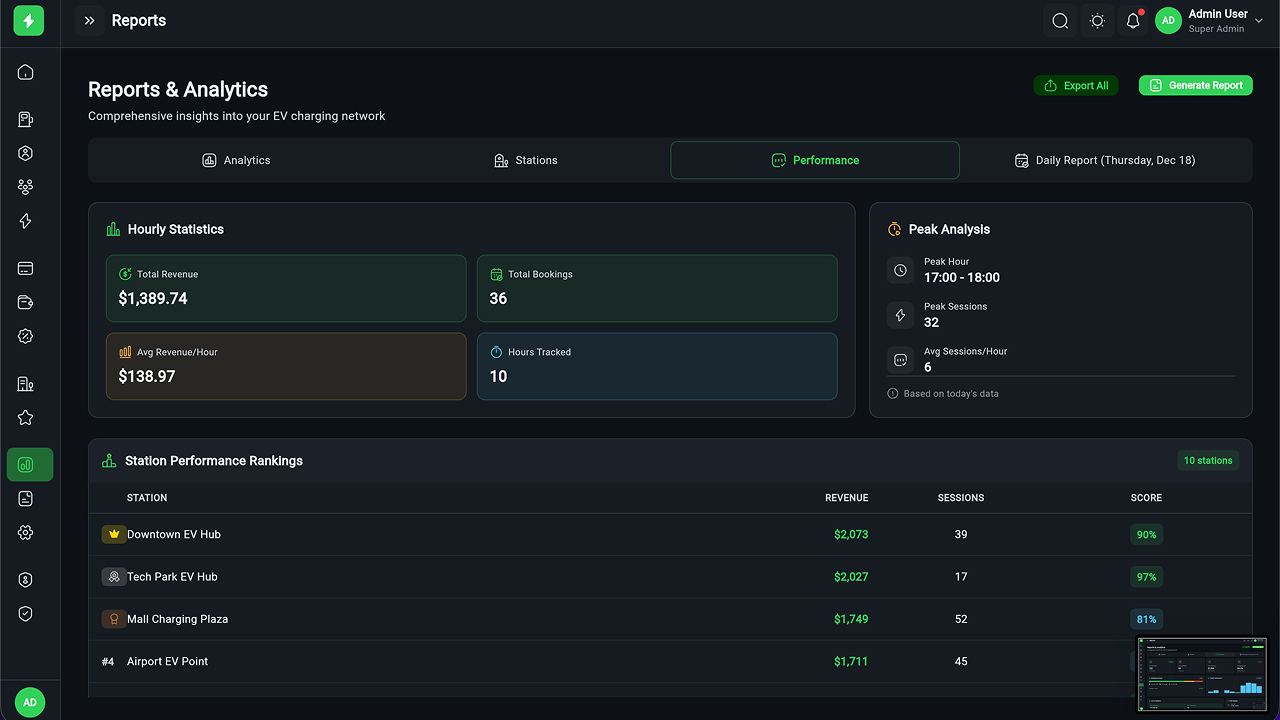Click the credit card sidebar icon
The width and height of the screenshot is (1280, 720).
[x=26, y=268]
